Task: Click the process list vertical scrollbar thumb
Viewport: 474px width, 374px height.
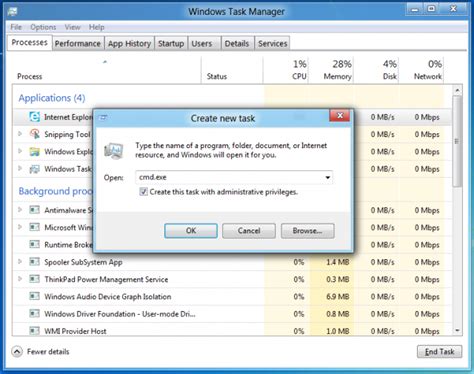Action: (x=457, y=142)
